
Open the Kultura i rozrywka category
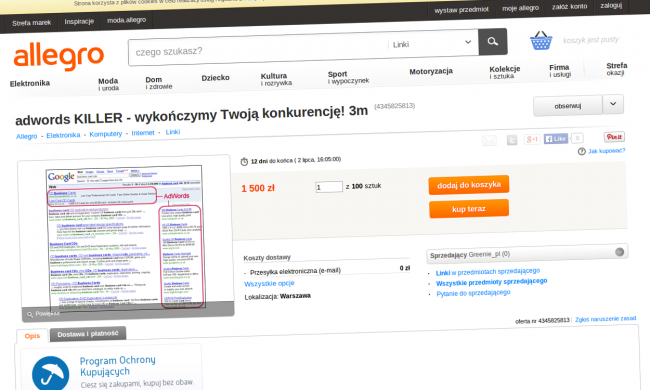pyautogui.click(x=276, y=79)
